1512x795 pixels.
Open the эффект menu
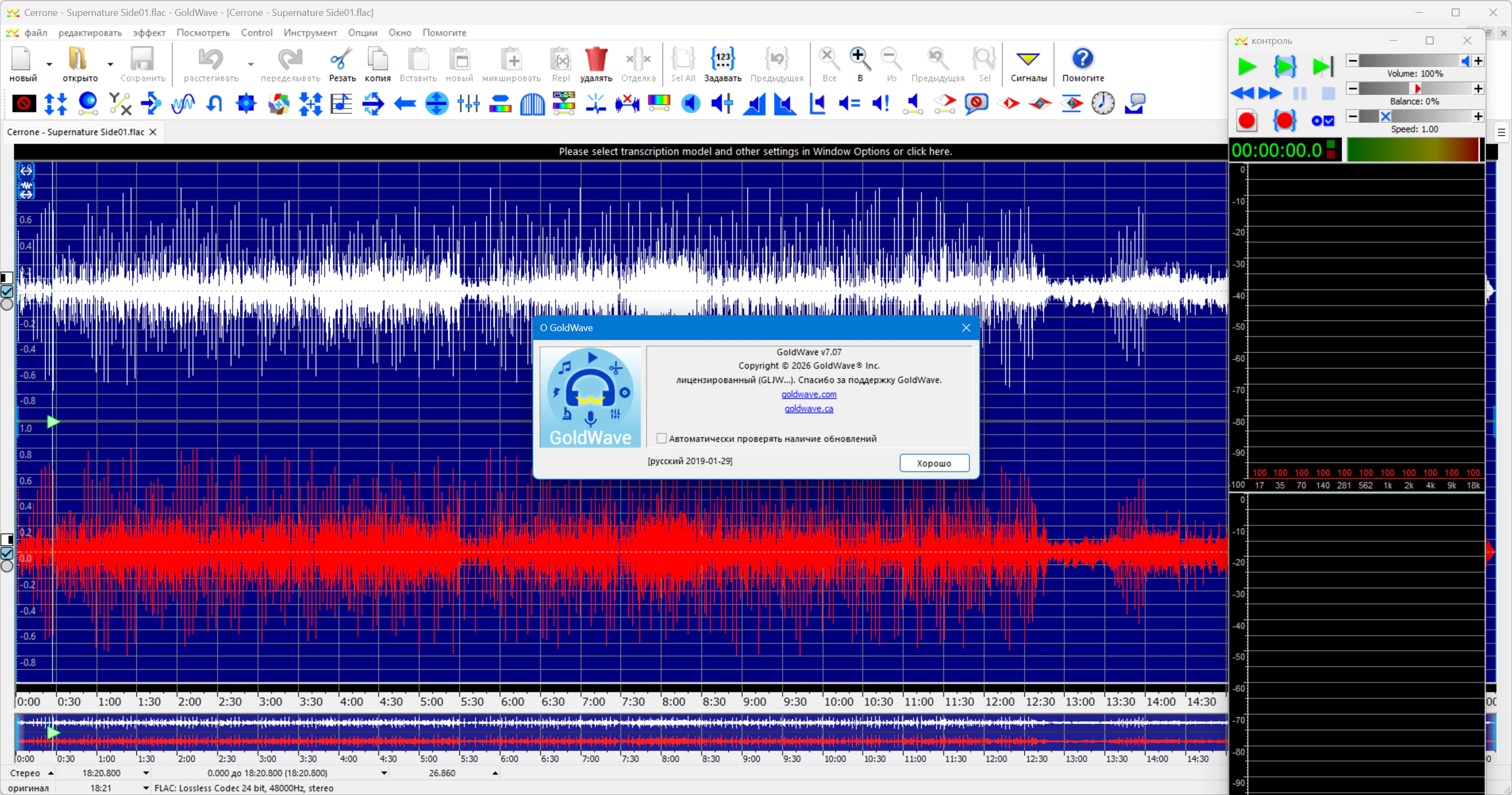[x=149, y=32]
